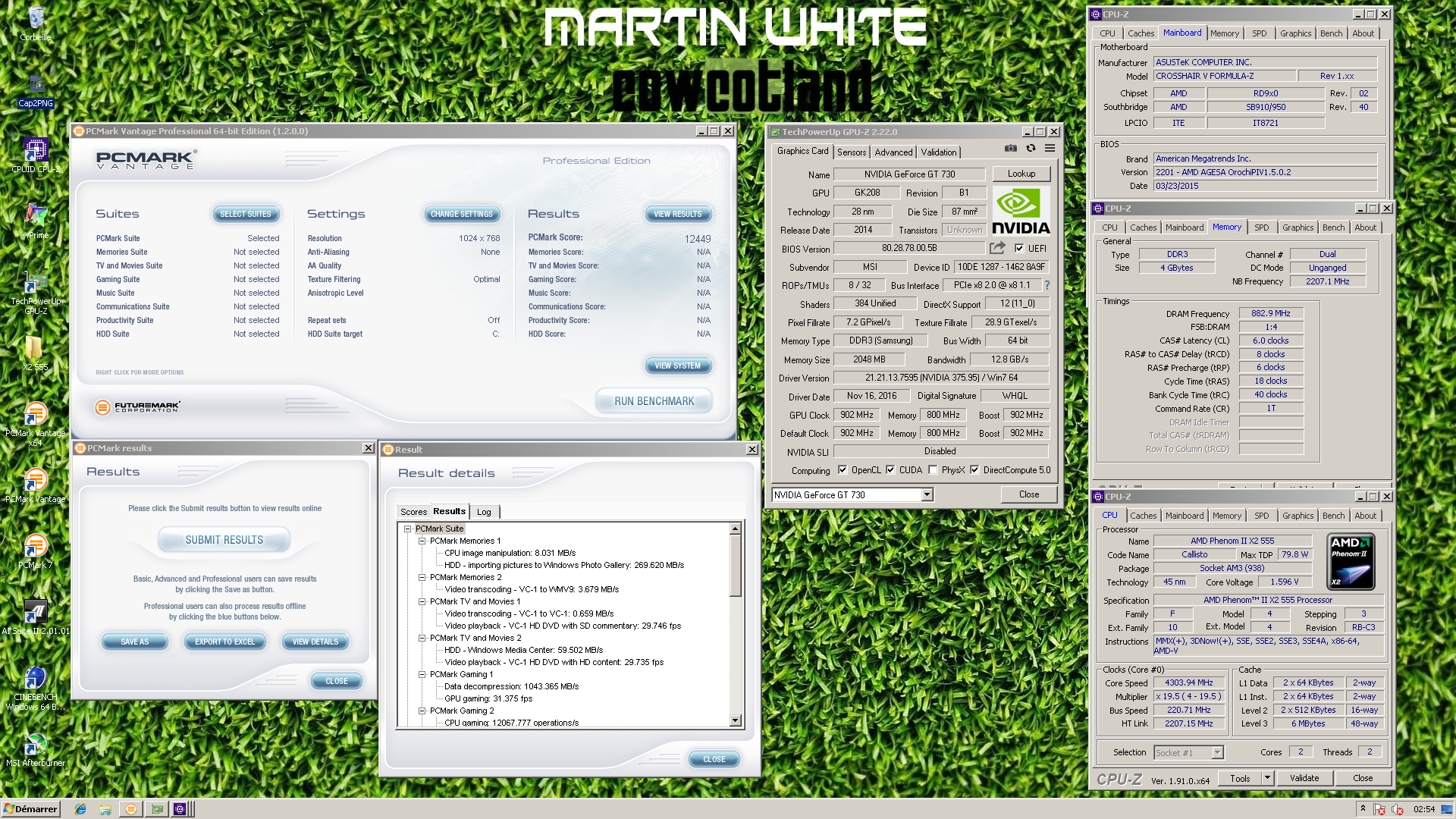Click the Show Desktop button by clock
Image resolution: width=1456 pixels, height=819 pixels.
pyautogui.click(x=1448, y=809)
